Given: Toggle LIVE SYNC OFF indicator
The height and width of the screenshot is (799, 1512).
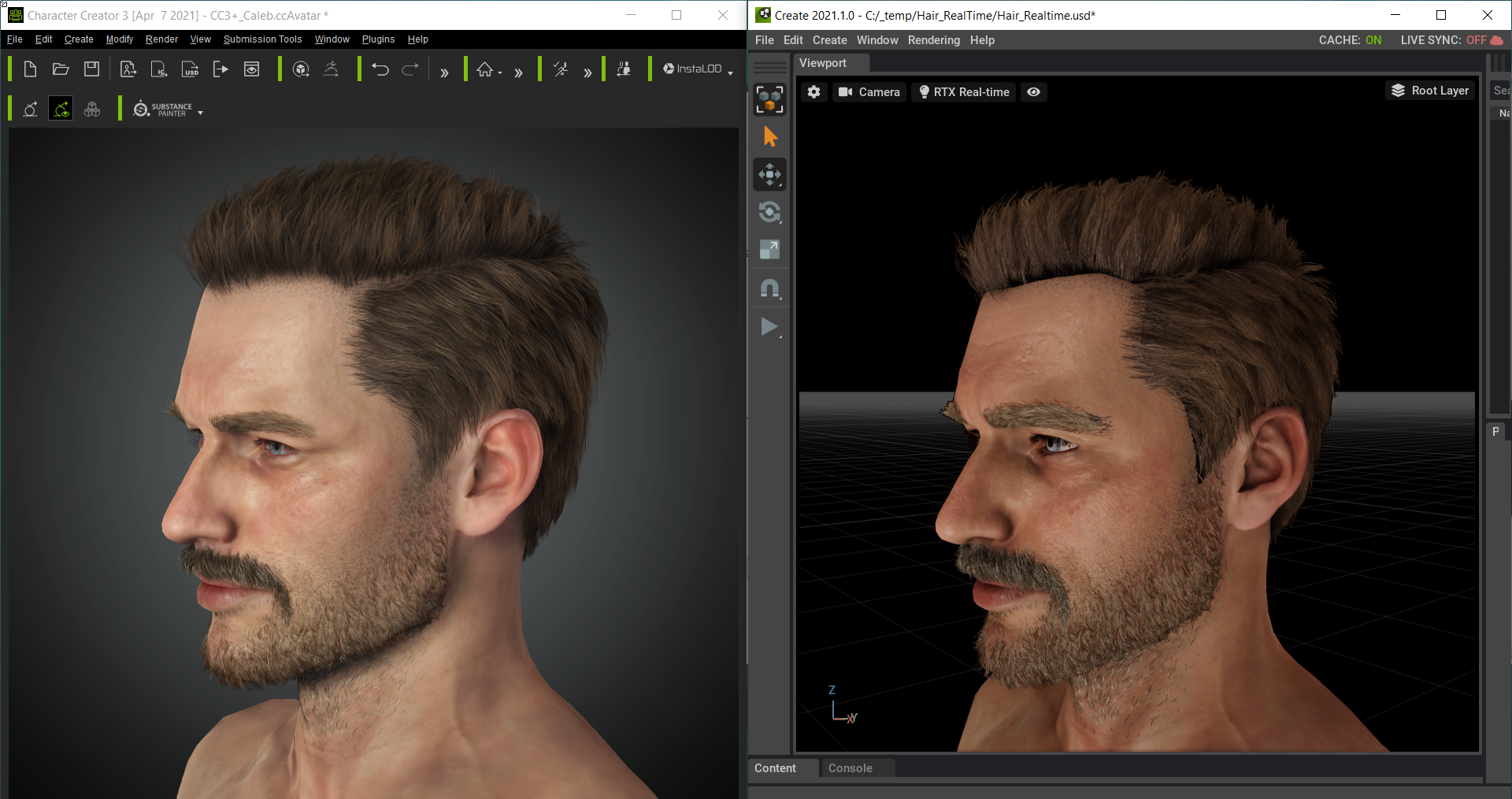Looking at the screenshot, I should (x=1443, y=40).
